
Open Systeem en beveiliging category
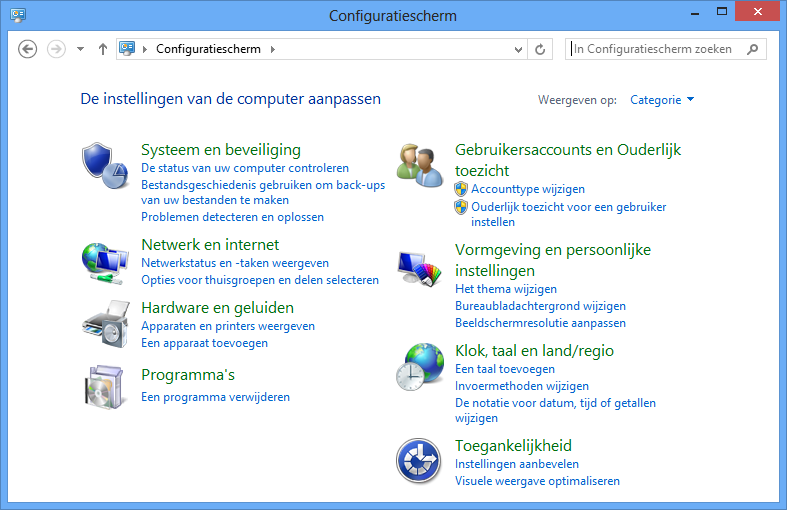click(x=221, y=150)
